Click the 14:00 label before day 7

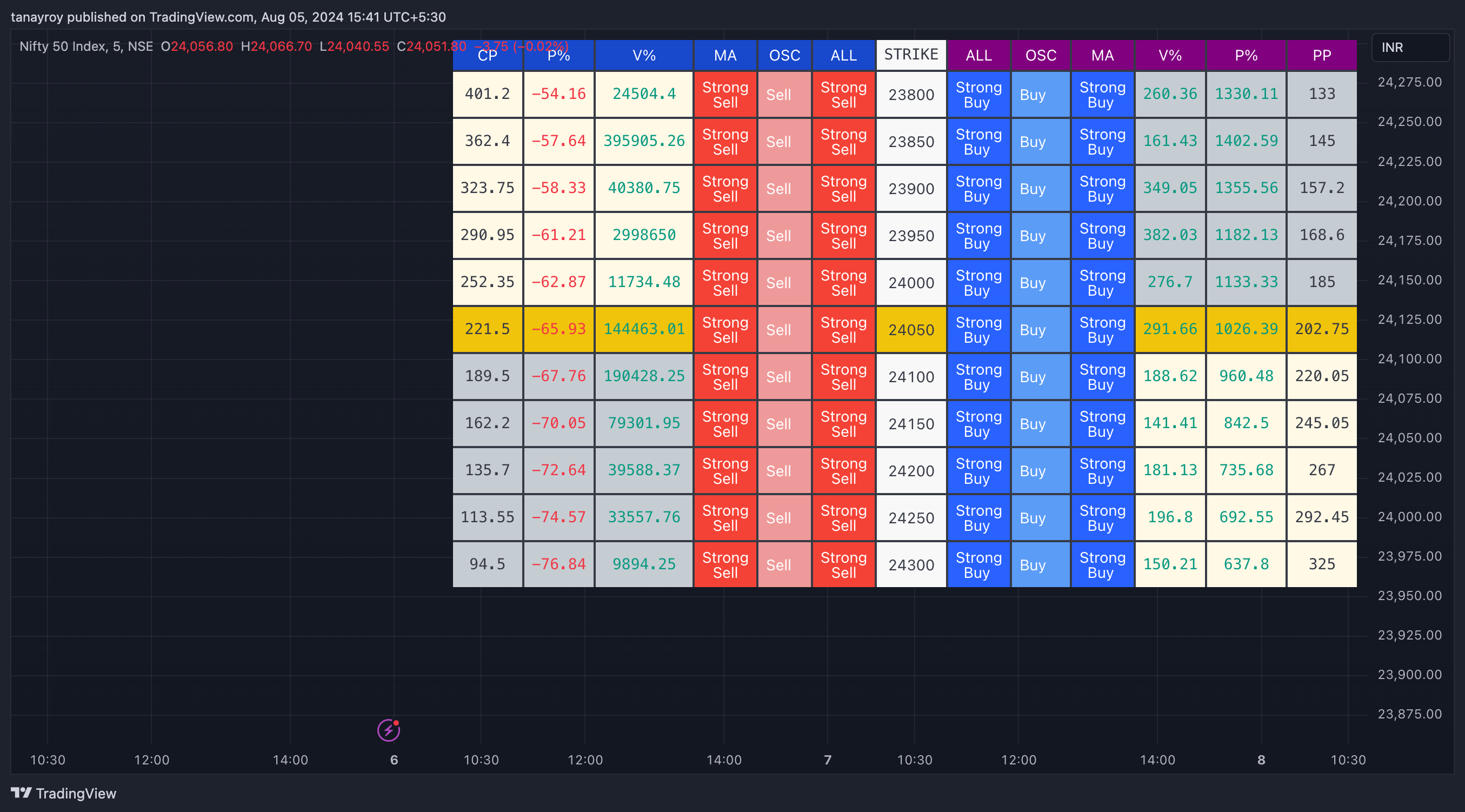pos(723,760)
